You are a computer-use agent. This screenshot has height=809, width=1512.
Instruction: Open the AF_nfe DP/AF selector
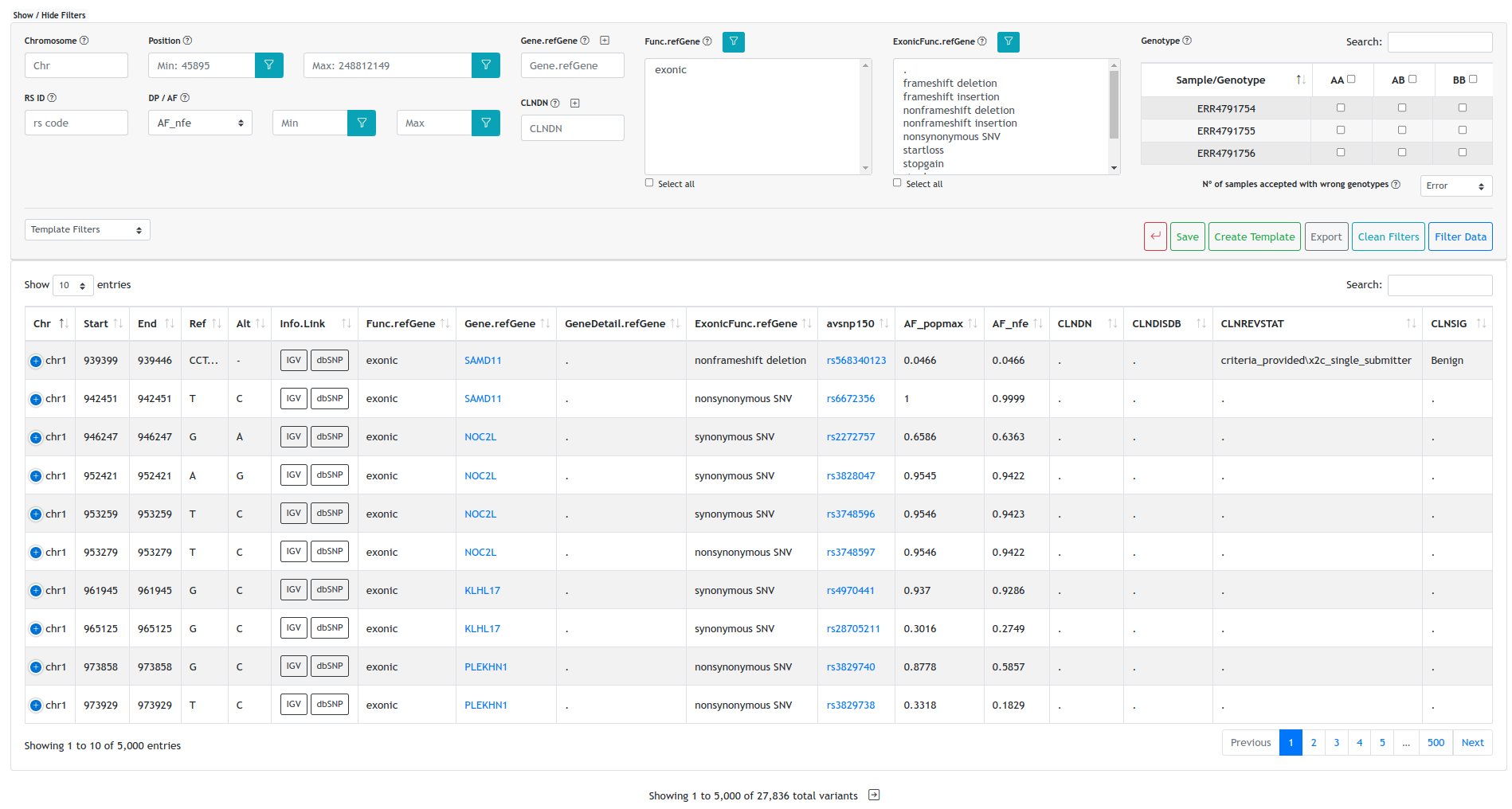point(200,123)
